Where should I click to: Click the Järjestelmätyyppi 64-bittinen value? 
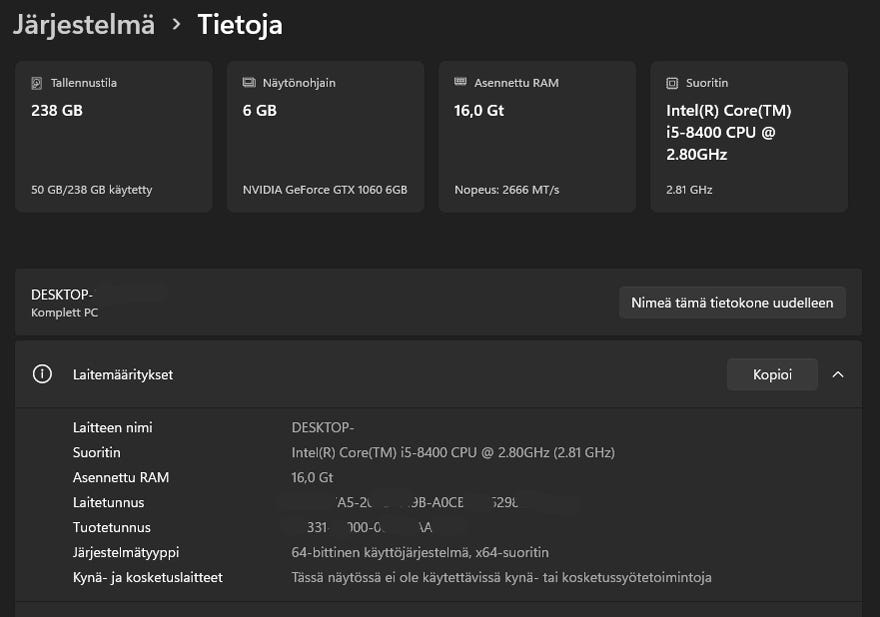coord(420,552)
